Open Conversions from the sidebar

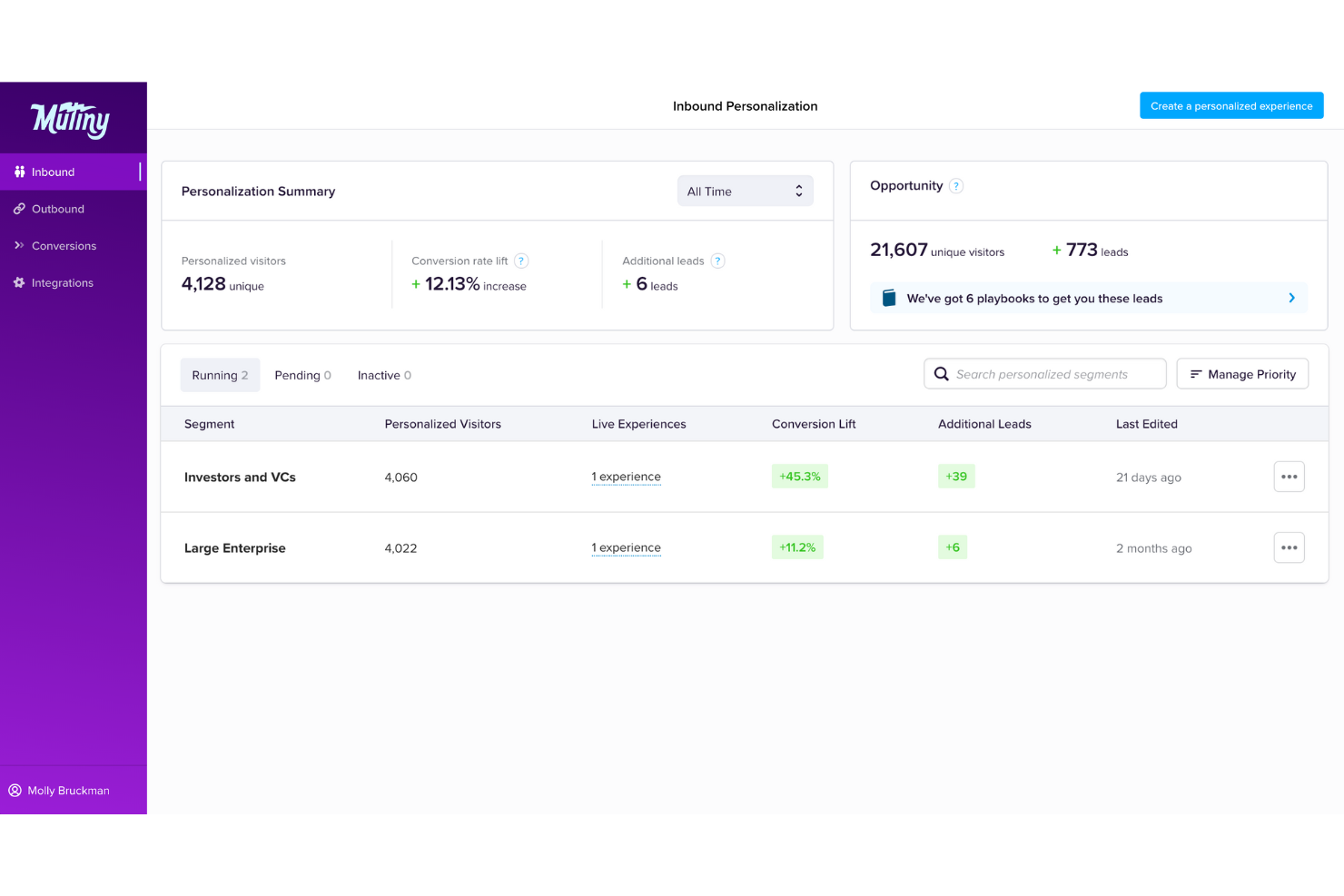pyautogui.click(x=64, y=246)
